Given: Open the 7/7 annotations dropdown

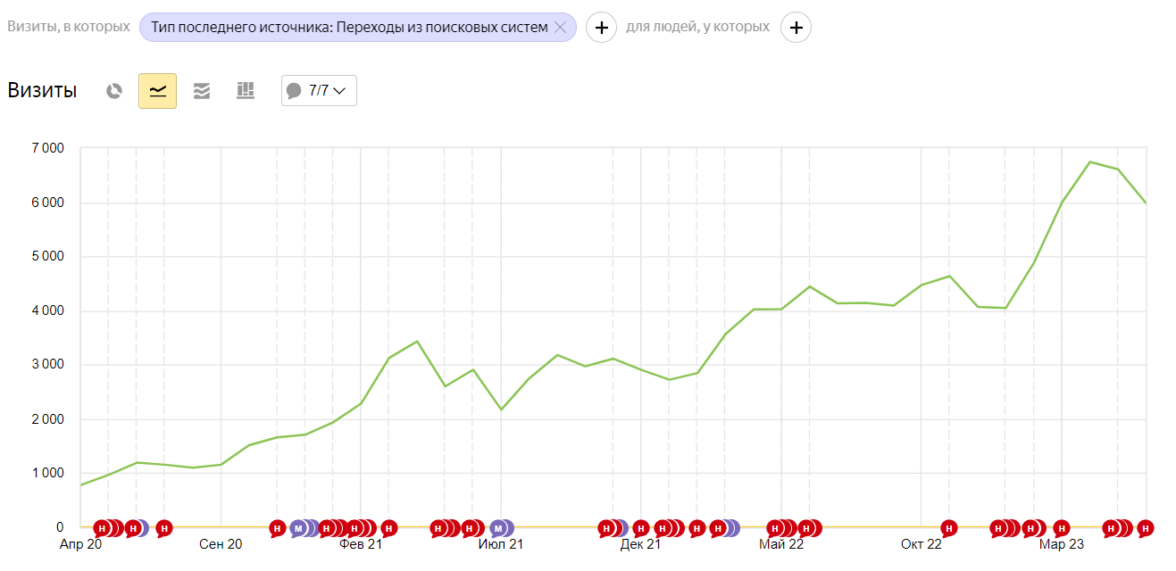Looking at the screenshot, I should pyautogui.click(x=319, y=91).
